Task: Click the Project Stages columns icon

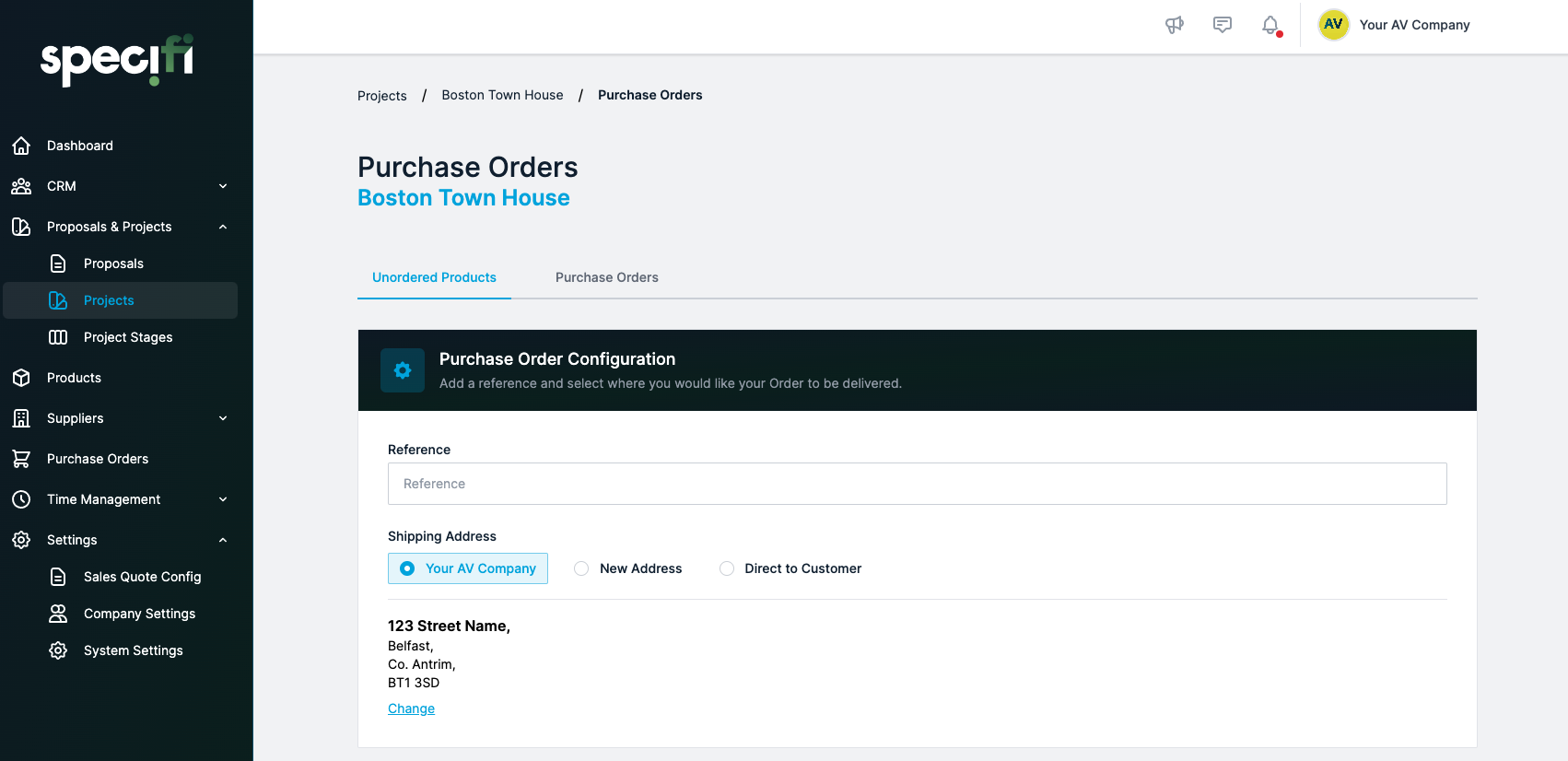Action: (x=58, y=337)
